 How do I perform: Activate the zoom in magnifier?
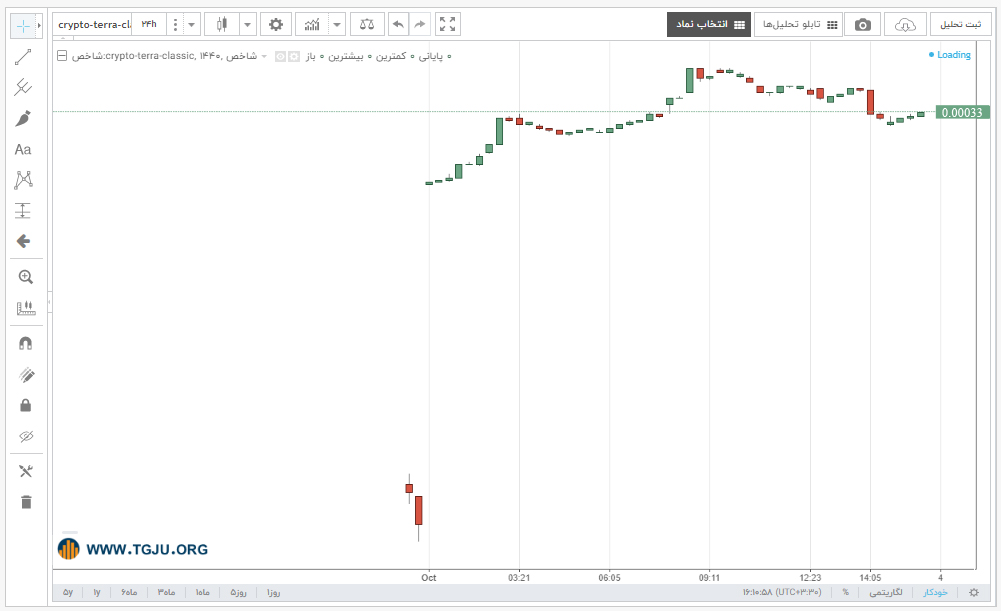(x=26, y=277)
